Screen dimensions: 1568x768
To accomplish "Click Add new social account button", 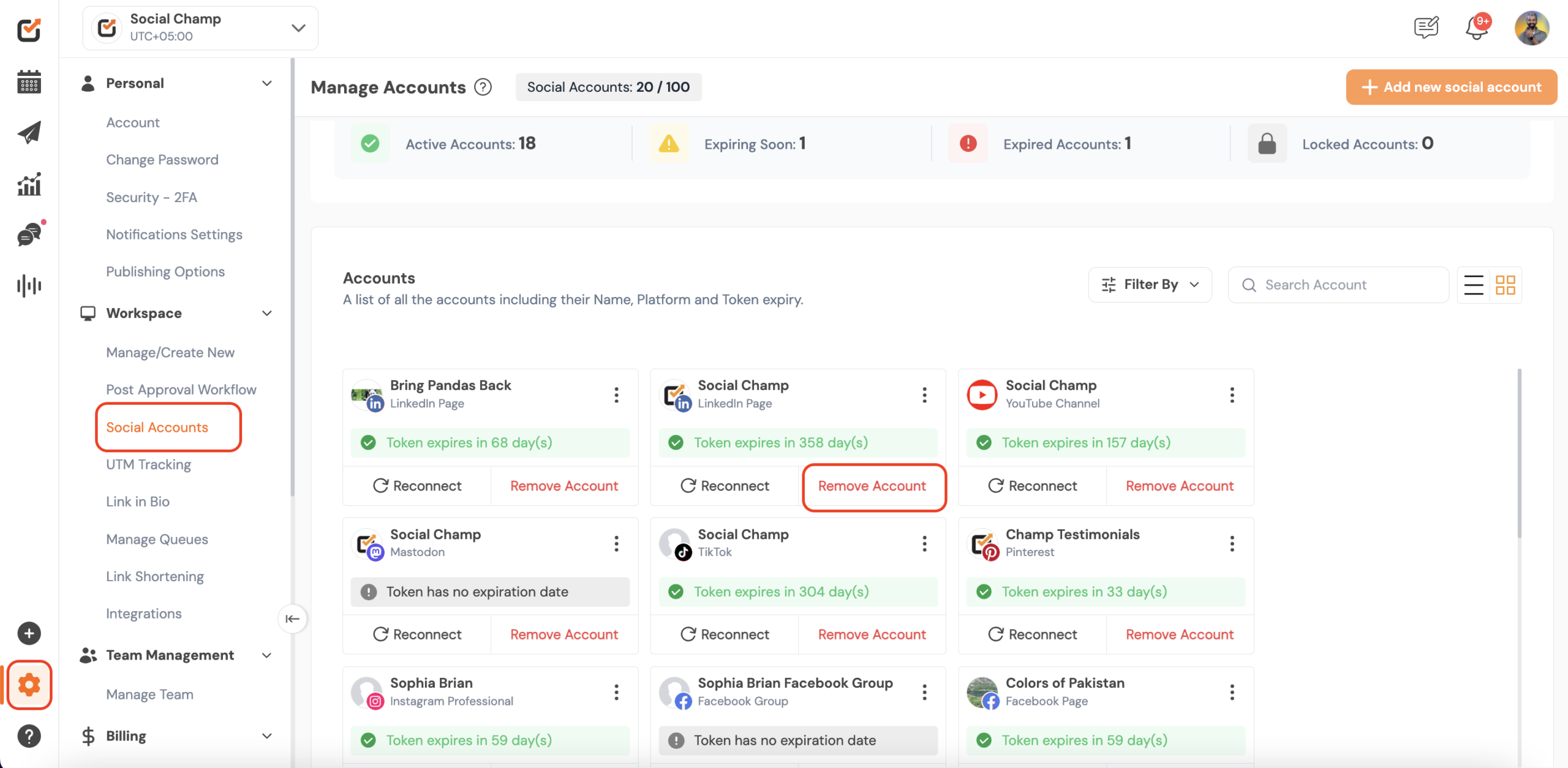I will click(x=1451, y=87).
